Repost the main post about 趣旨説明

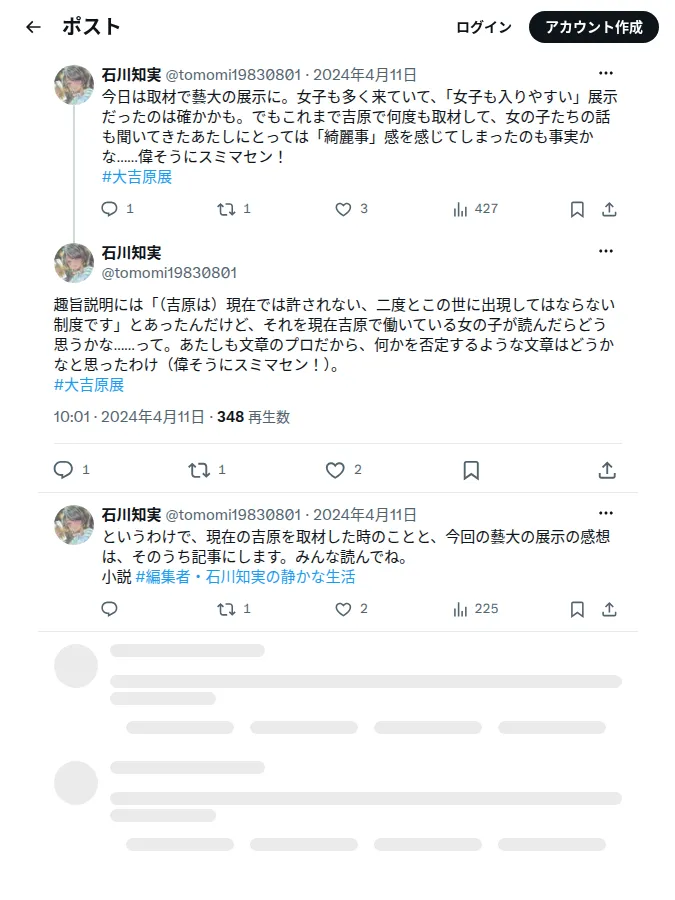199,470
